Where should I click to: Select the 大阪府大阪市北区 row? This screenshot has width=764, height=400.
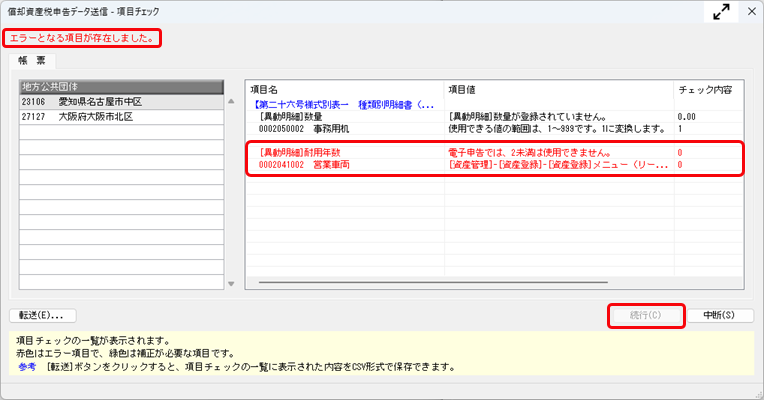pos(120,116)
